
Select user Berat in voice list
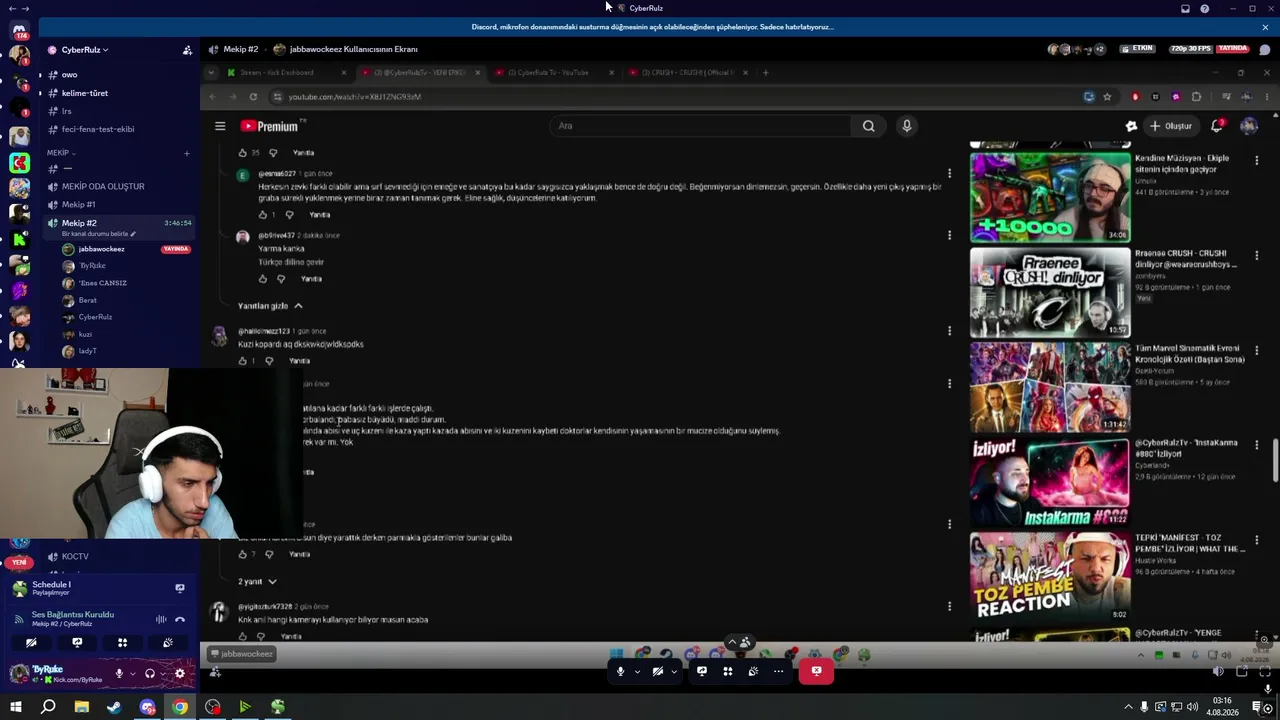[88, 300]
